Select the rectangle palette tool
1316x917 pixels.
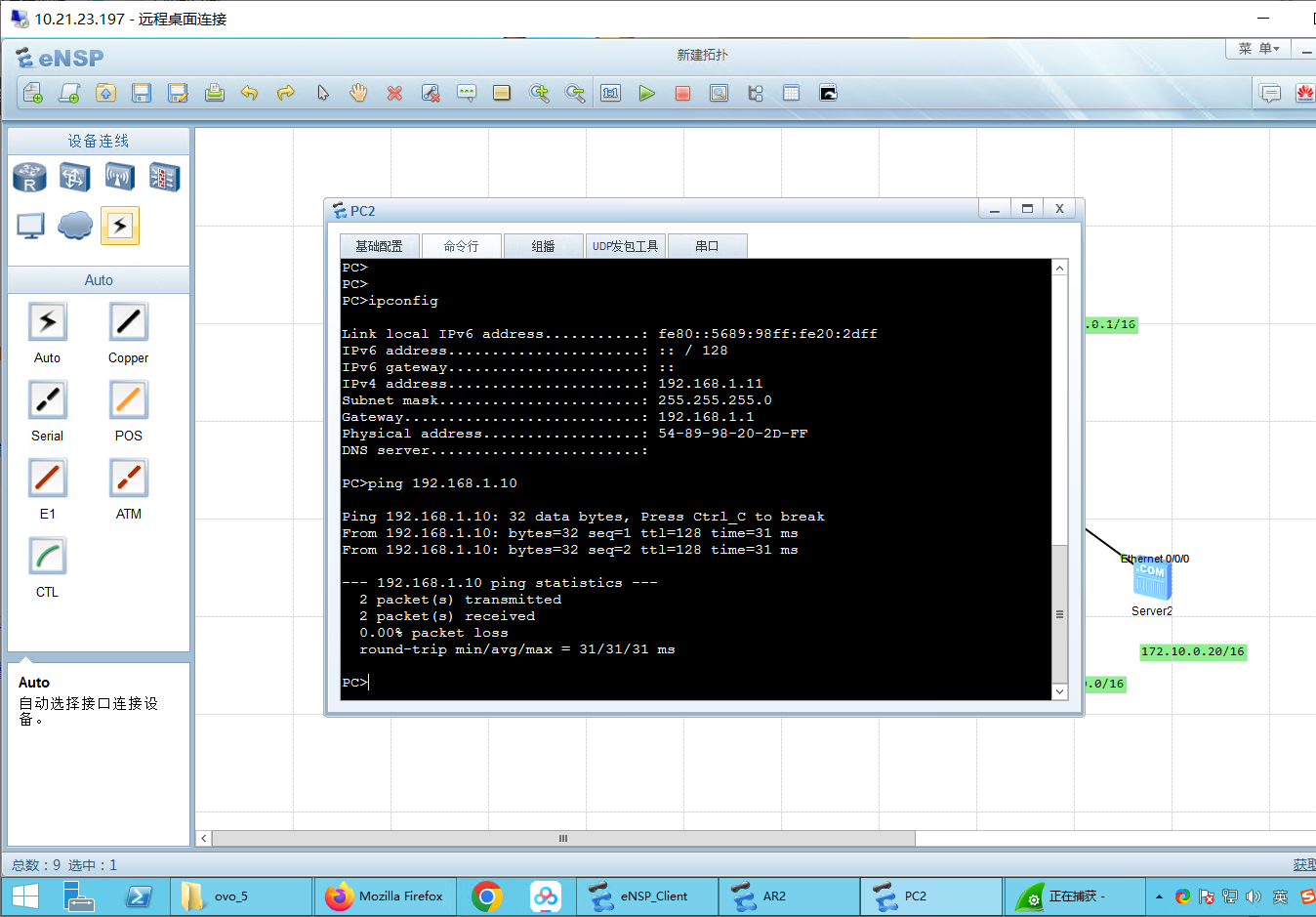(x=502, y=93)
